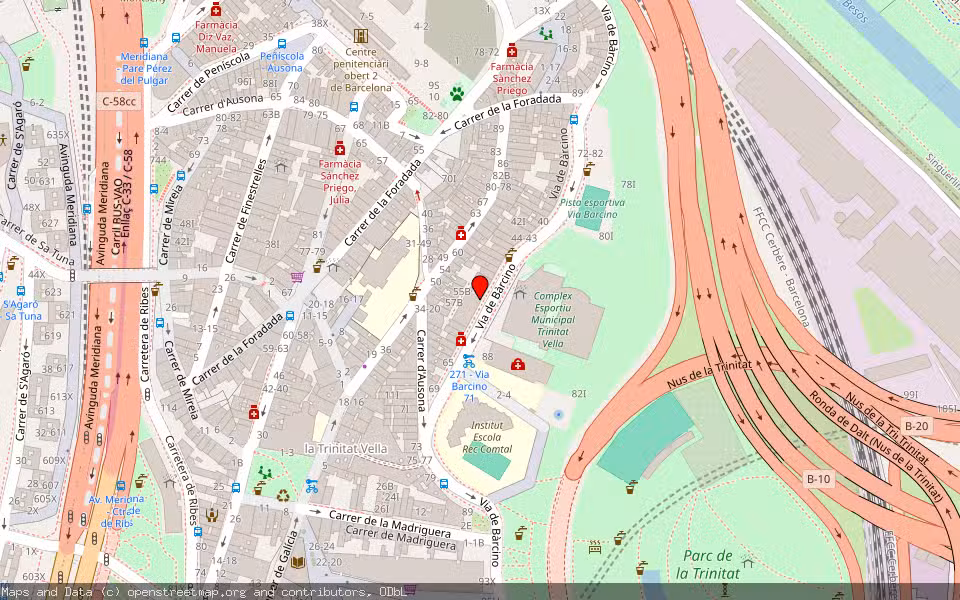960x600 pixels.
Task: Select the bicycle rental icon at 271 - Via Barcino
Action: 468,361
